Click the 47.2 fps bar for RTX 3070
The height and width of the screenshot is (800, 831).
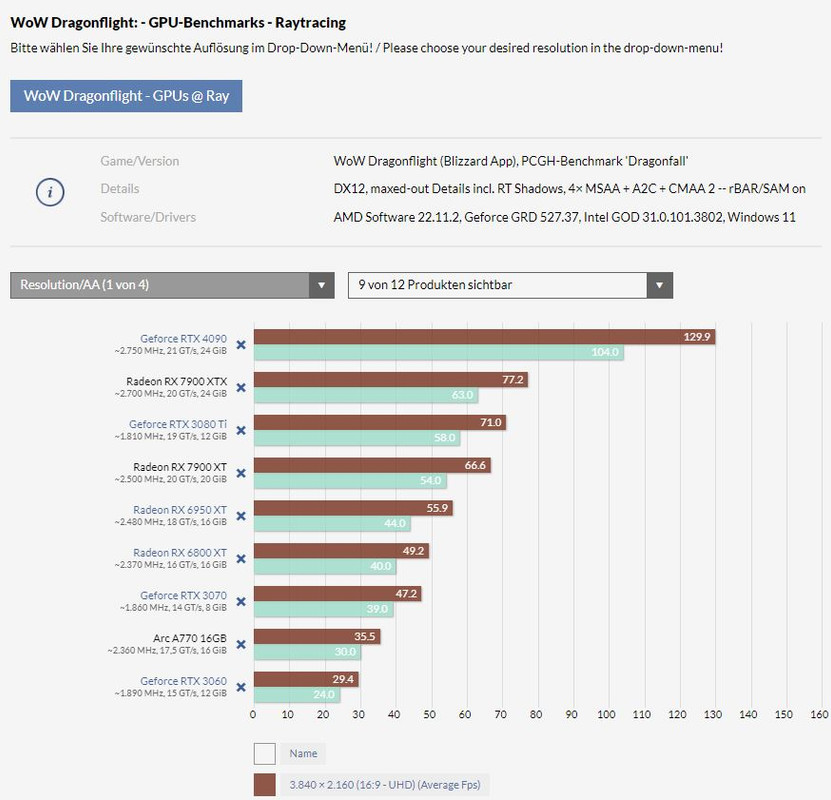coord(338,593)
